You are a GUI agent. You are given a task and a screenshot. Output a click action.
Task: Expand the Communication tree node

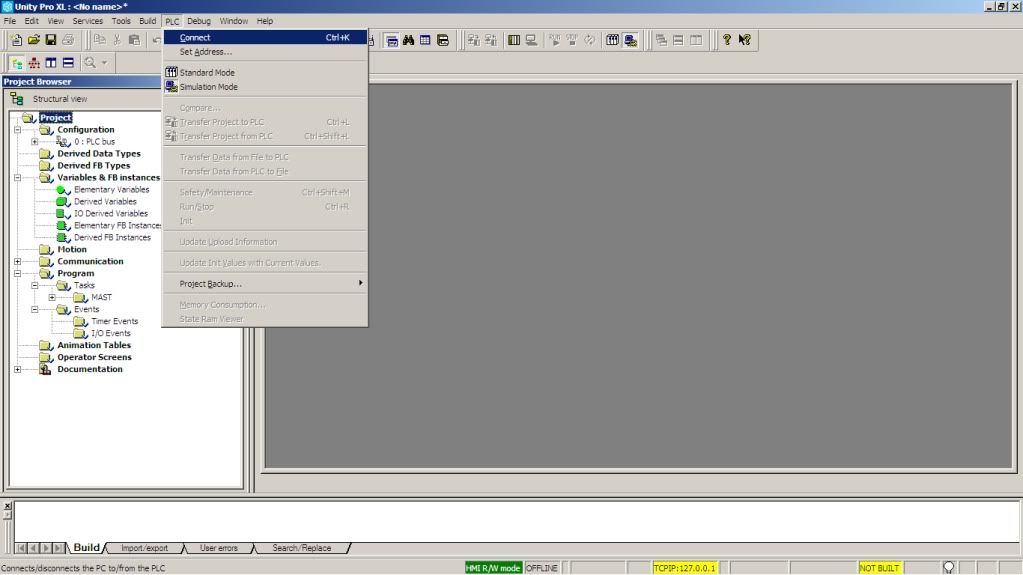[18, 261]
